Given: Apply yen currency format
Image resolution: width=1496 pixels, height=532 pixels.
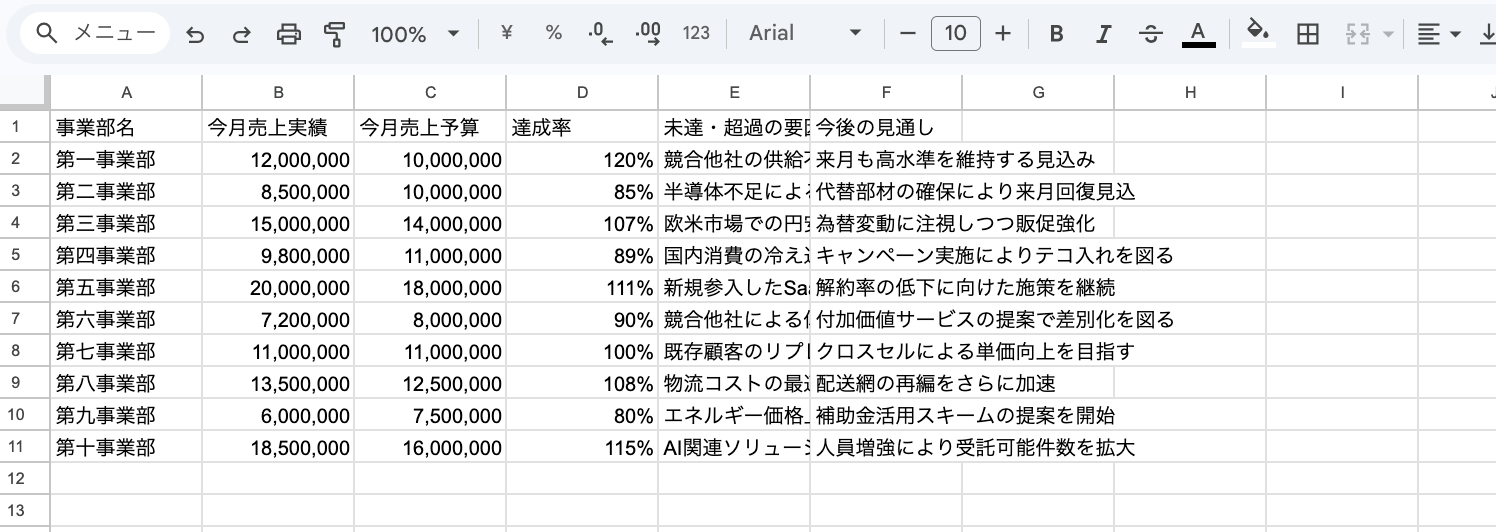Looking at the screenshot, I should pos(506,33).
